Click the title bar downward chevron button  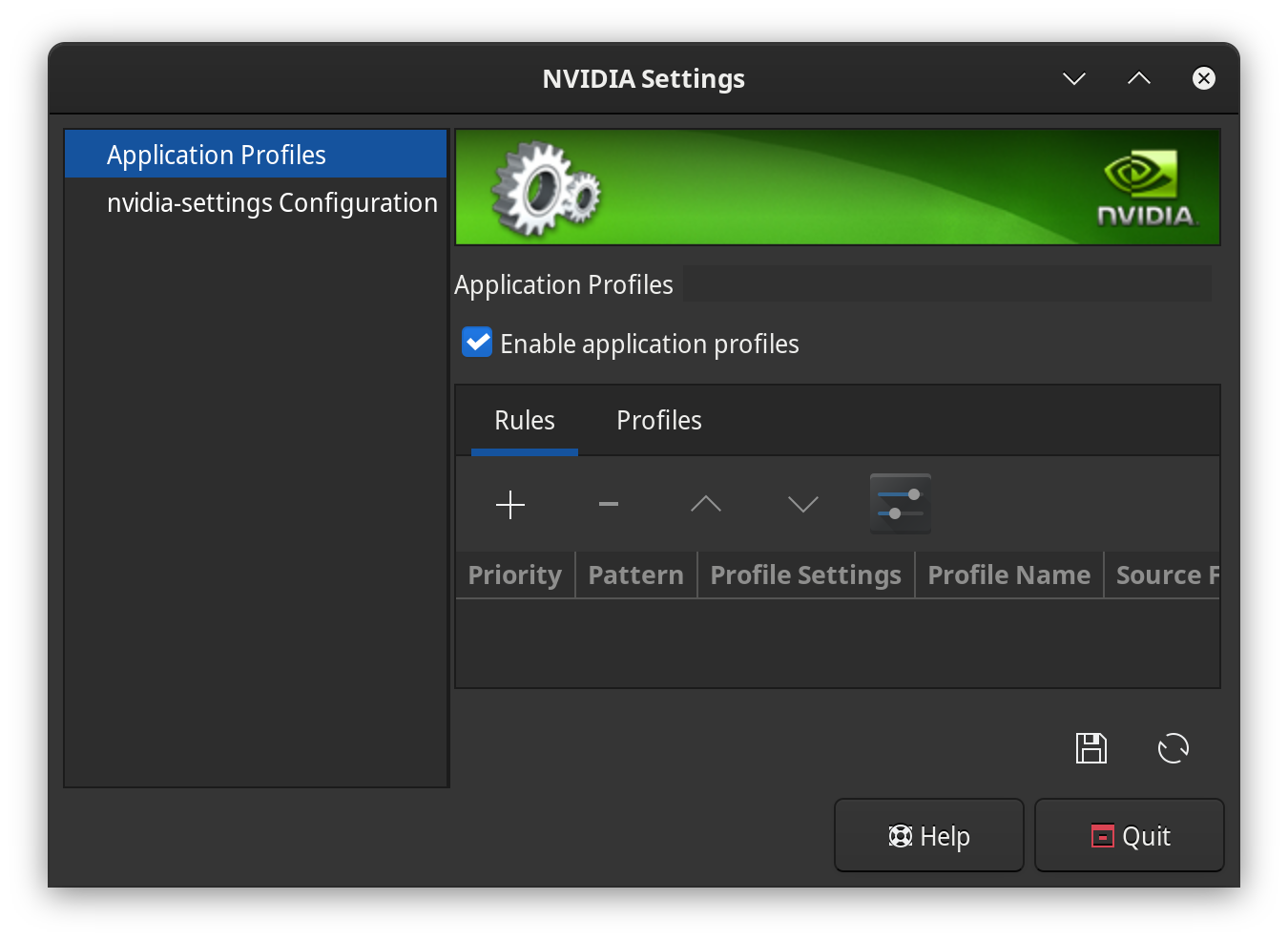pos(1074,78)
